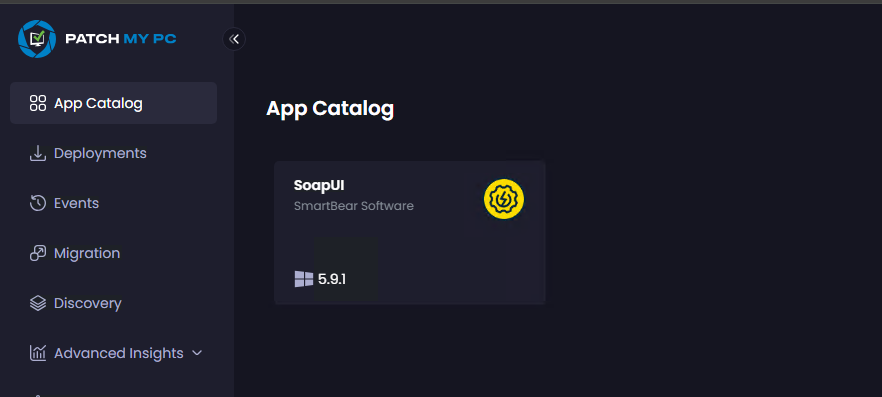Screen dimensions: 882x397
Task: Open the App Catalog menu item
Action: tap(114, 103)
